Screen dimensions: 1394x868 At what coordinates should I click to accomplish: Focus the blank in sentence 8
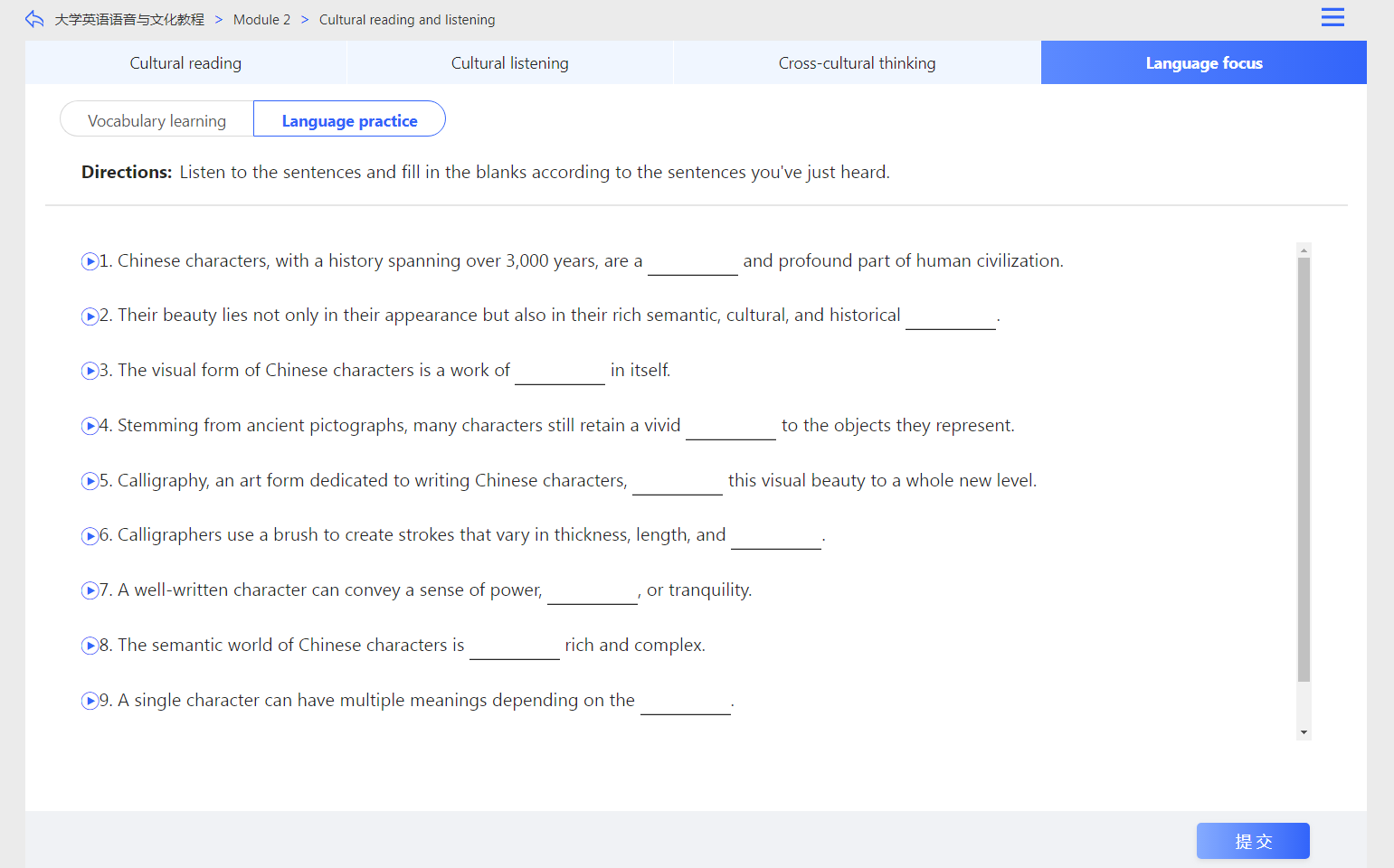[514, 646]
